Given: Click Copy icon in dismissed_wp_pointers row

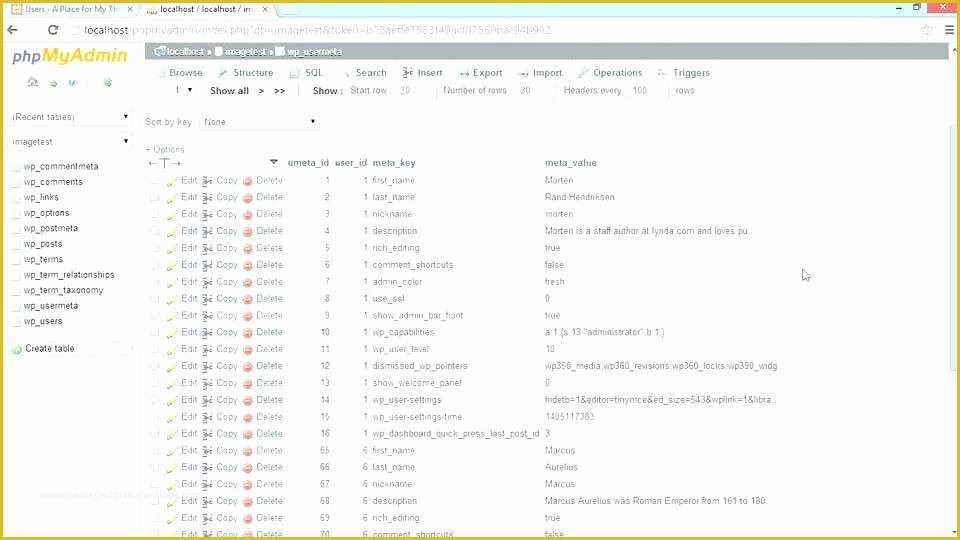Looking at the screenshot, I should [208, 367].
